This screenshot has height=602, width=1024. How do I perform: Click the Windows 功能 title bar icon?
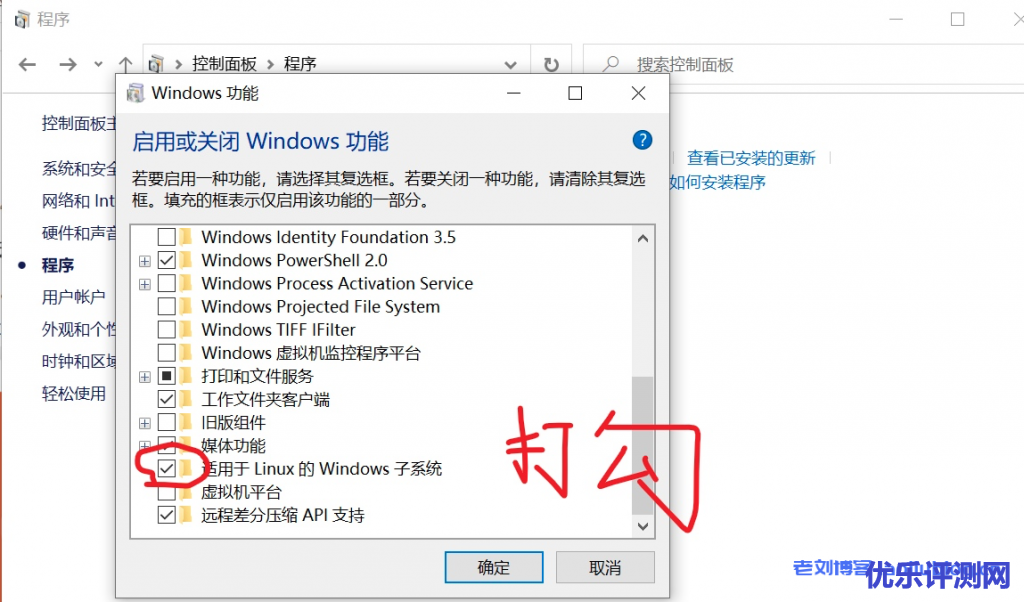click(135, 93)
